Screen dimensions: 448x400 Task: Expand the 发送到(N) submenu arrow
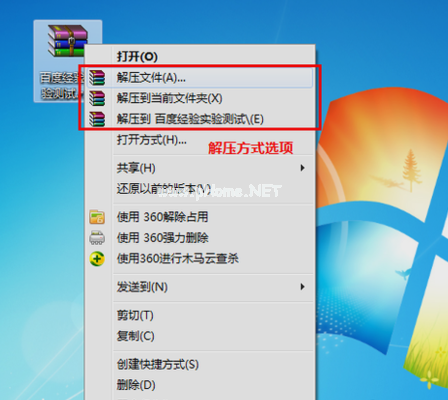(x=302, y=287)
